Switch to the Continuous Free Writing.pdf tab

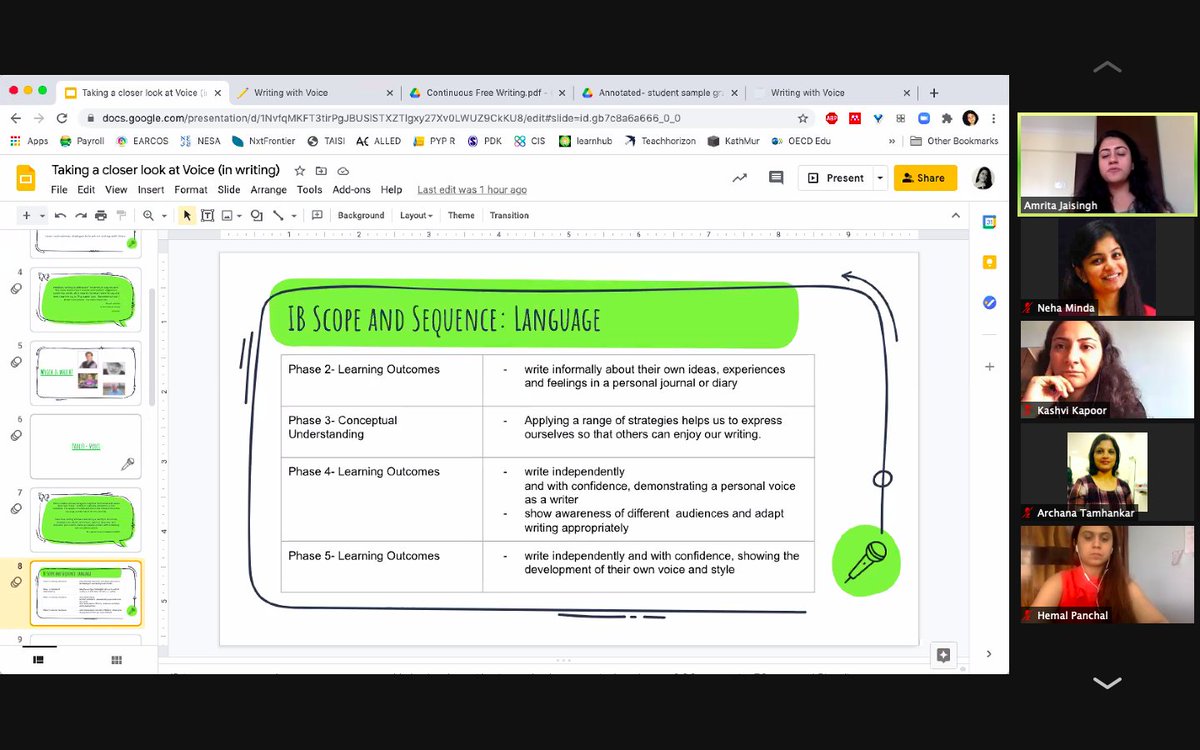point(485,91)
